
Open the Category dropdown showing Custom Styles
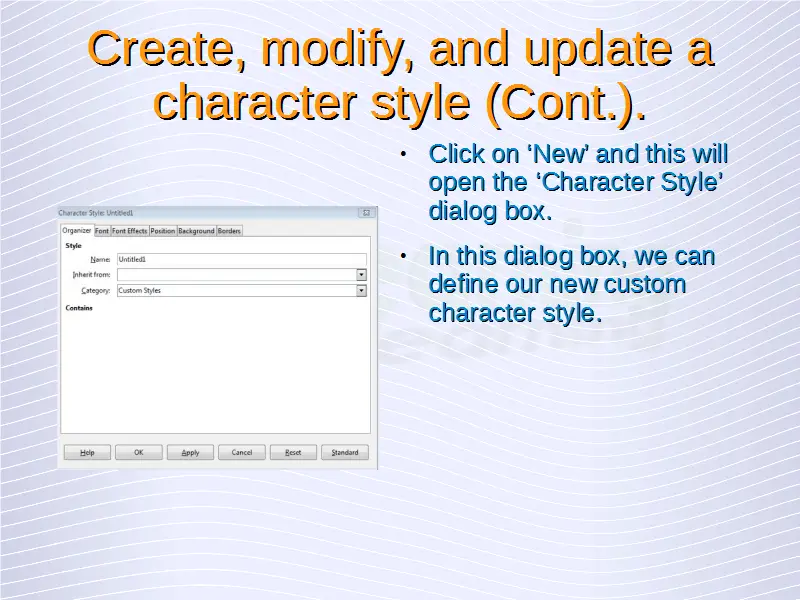[x=361, y=291]
